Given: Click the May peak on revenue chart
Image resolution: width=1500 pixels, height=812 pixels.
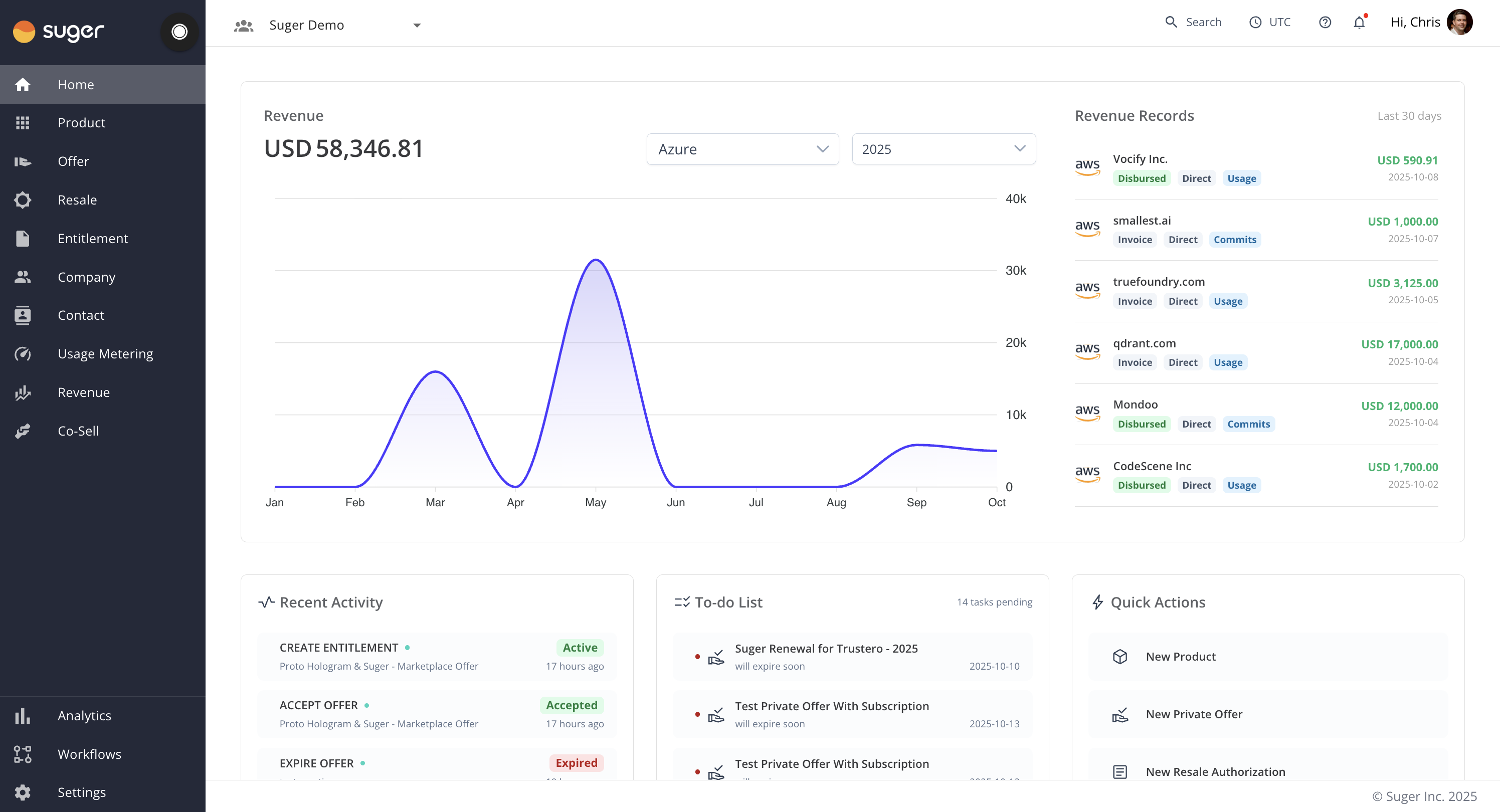Looking at the screenshot, I should (x=595, y=260).
